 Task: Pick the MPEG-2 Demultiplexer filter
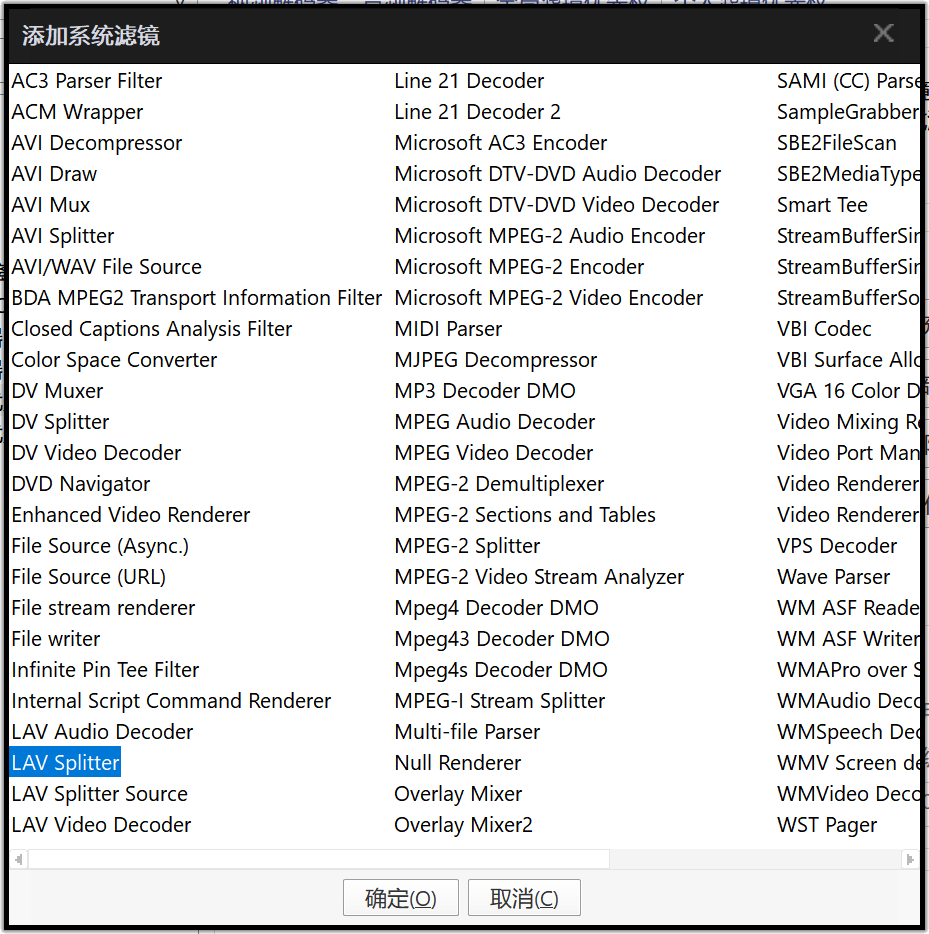point(499,484)
